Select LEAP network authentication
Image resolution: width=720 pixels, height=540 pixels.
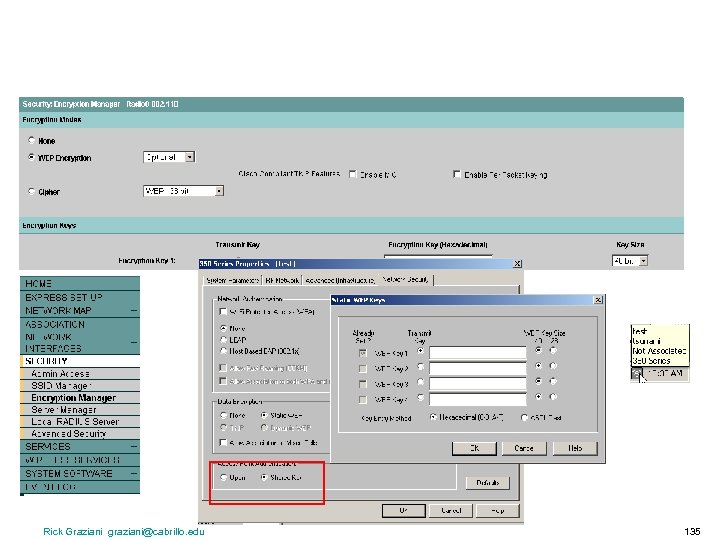(x=224, y=340)
